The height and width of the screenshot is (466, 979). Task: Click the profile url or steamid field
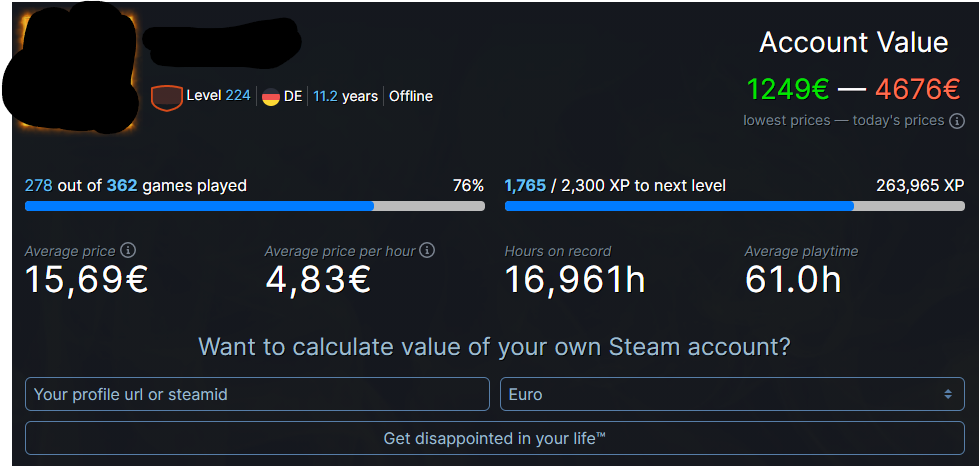click(257, 394)
